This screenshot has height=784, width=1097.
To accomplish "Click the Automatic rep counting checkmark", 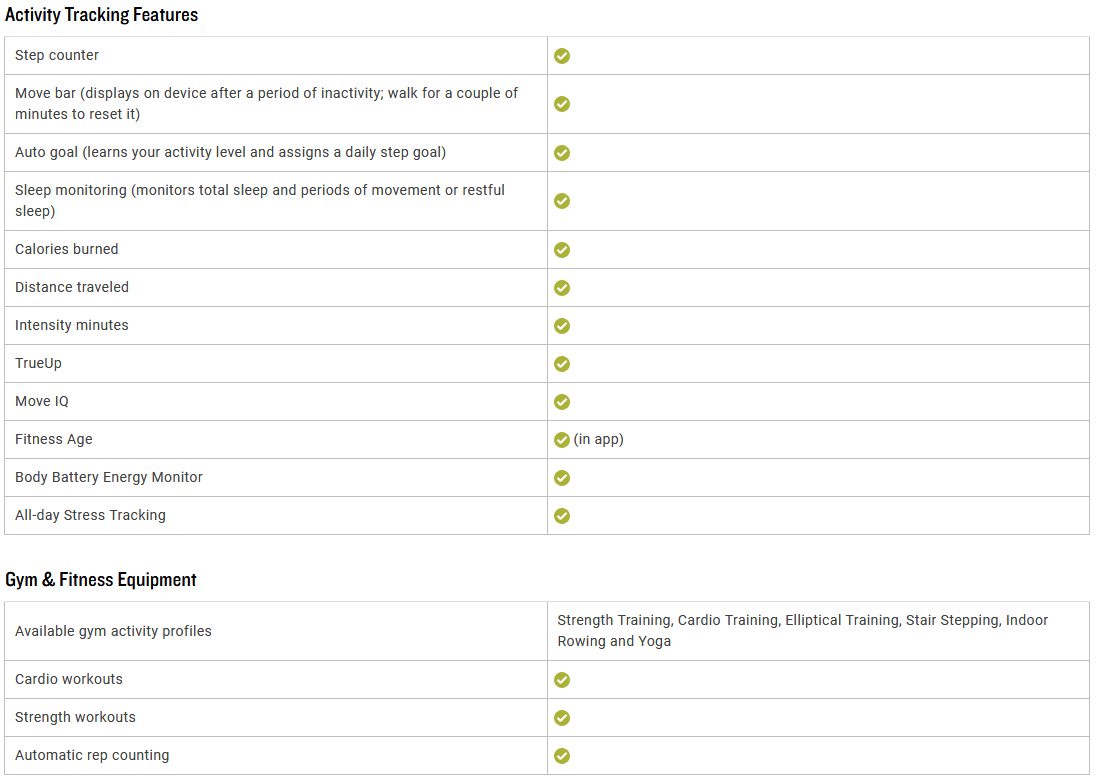I will pos(562,756).
